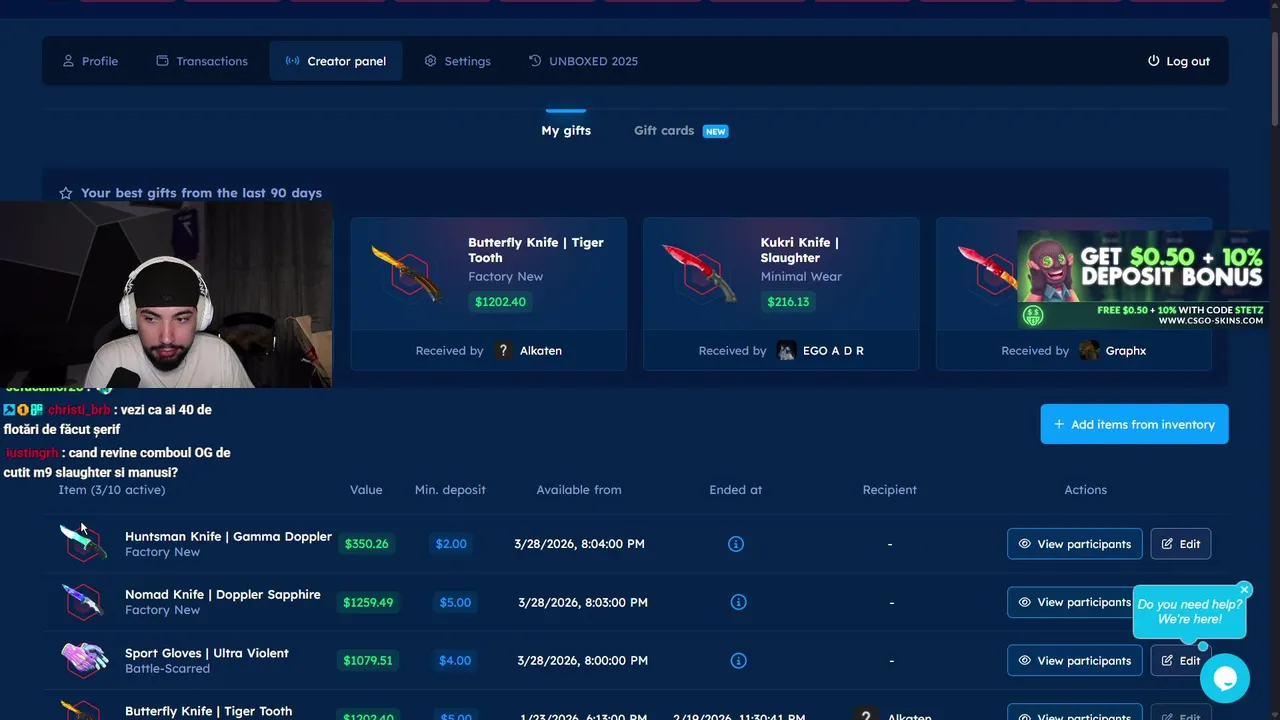
Task: View participants for Huntsman Knife Gamma Doppler
Action: pos(1074,544)
